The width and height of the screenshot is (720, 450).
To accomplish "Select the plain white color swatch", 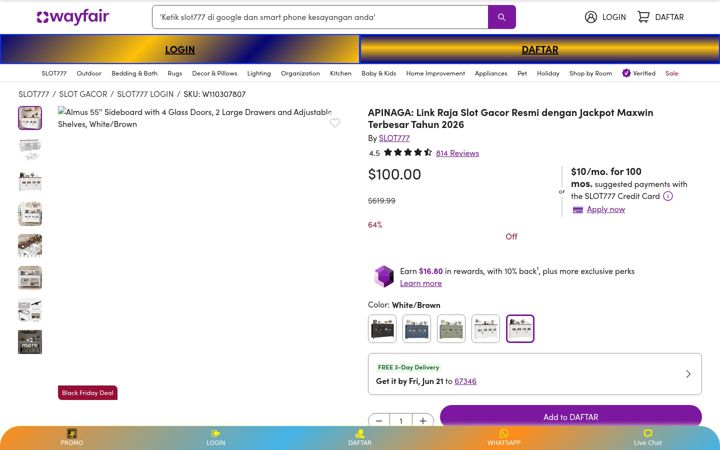I will coord(485,329).
